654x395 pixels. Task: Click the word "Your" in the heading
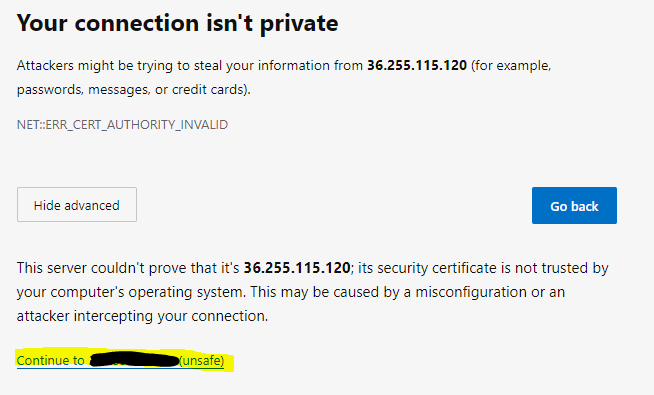pos(42,23)
